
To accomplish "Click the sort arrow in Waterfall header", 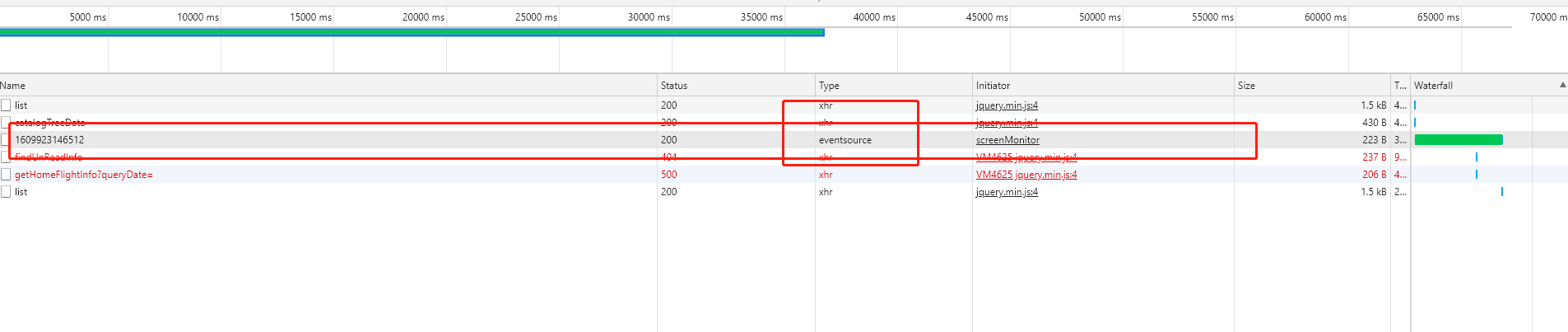I will click(x=1562, y=85).
